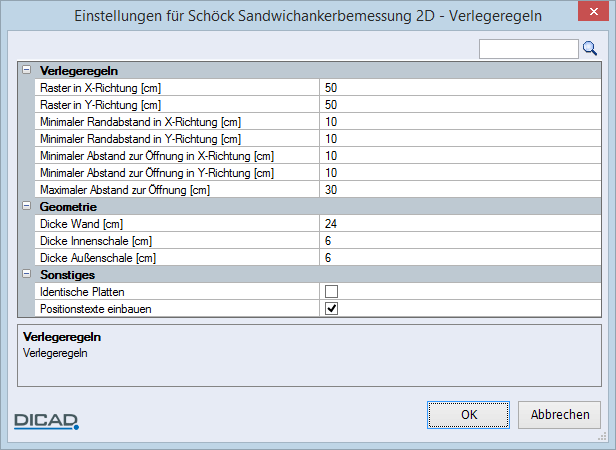
Task: Select 'Maximaler Abstand zur Öffnung [cm]' label
Action: tap(125, 190)
